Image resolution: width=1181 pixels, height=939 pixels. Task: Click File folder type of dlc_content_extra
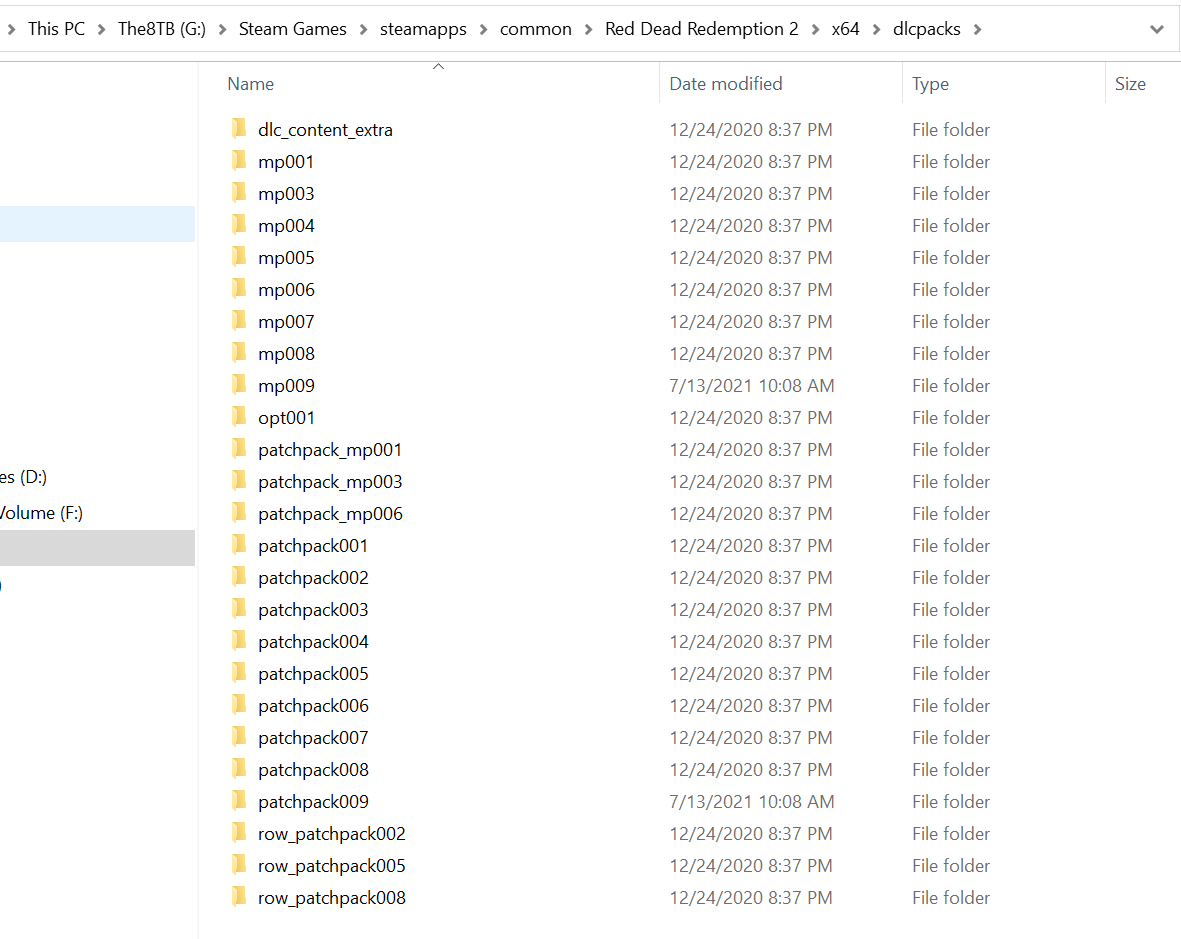coord(951,130)
